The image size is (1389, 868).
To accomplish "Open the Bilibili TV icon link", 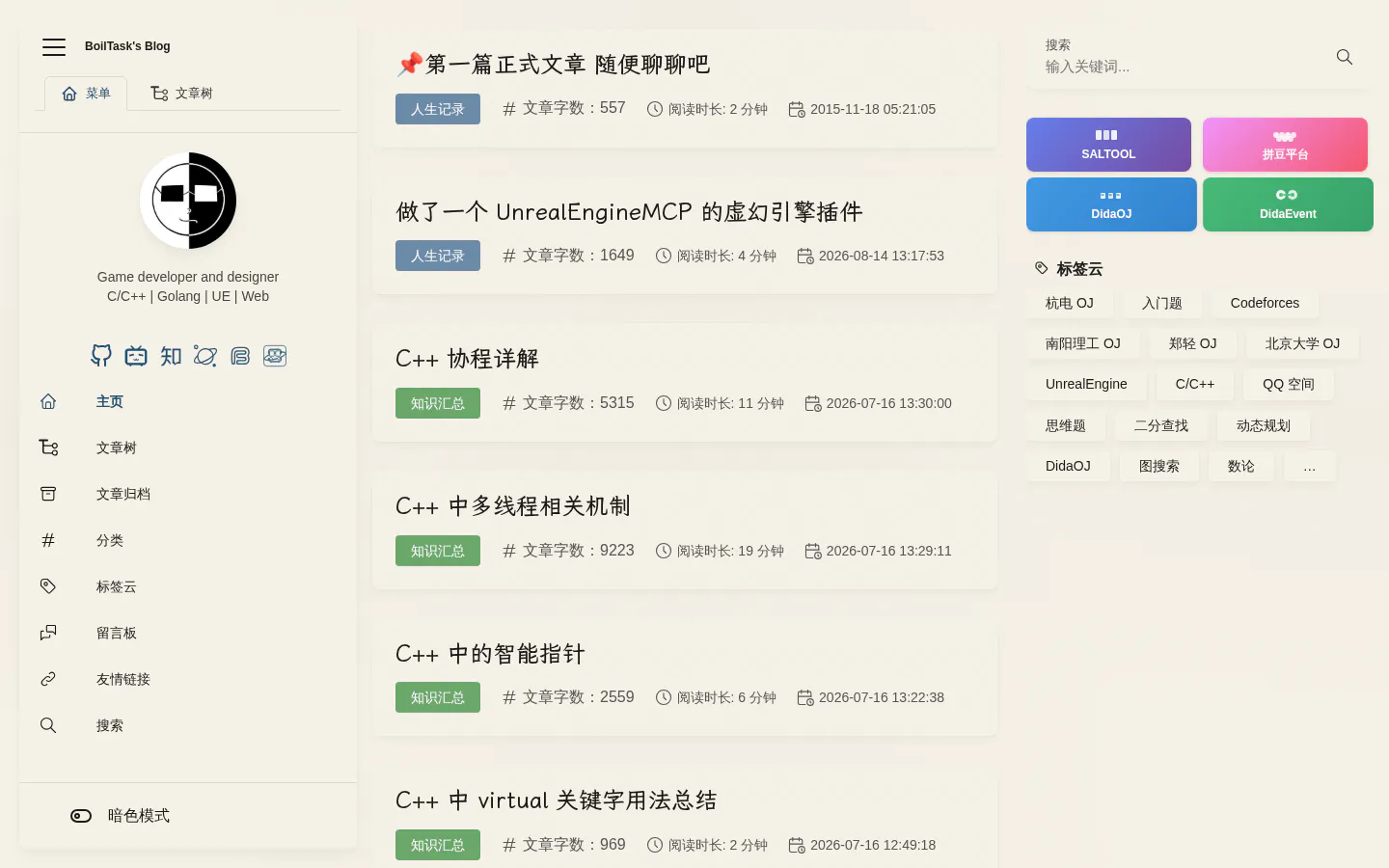I will tap(136, 356).
